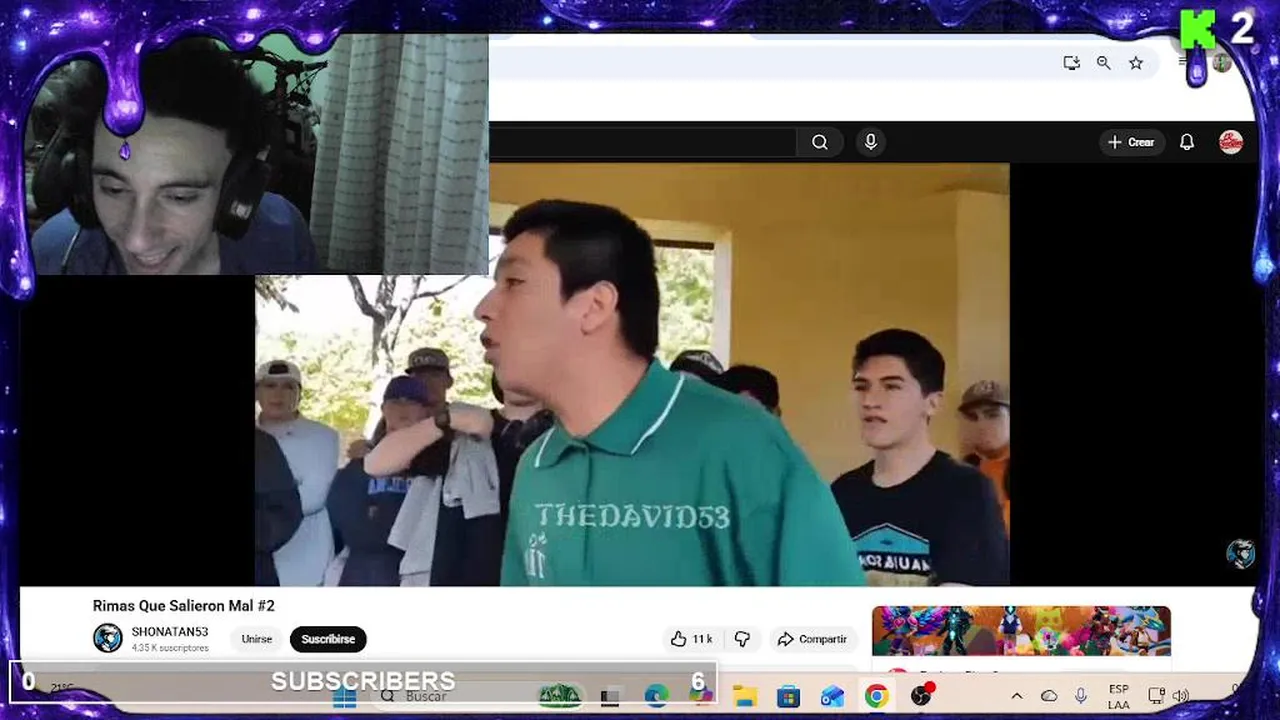
Task: Open the Chrome profile avatar
Action: (x=1222, y=63)
